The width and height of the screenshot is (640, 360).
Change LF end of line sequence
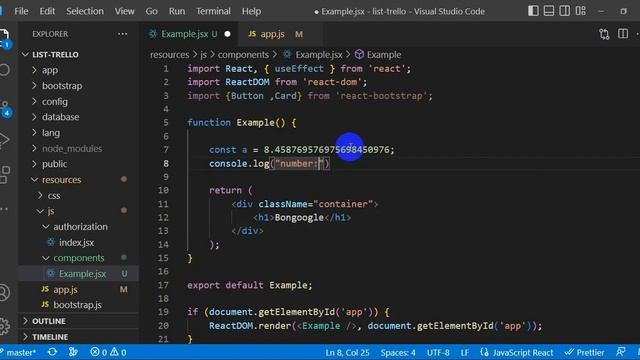(x=464, y=352)
